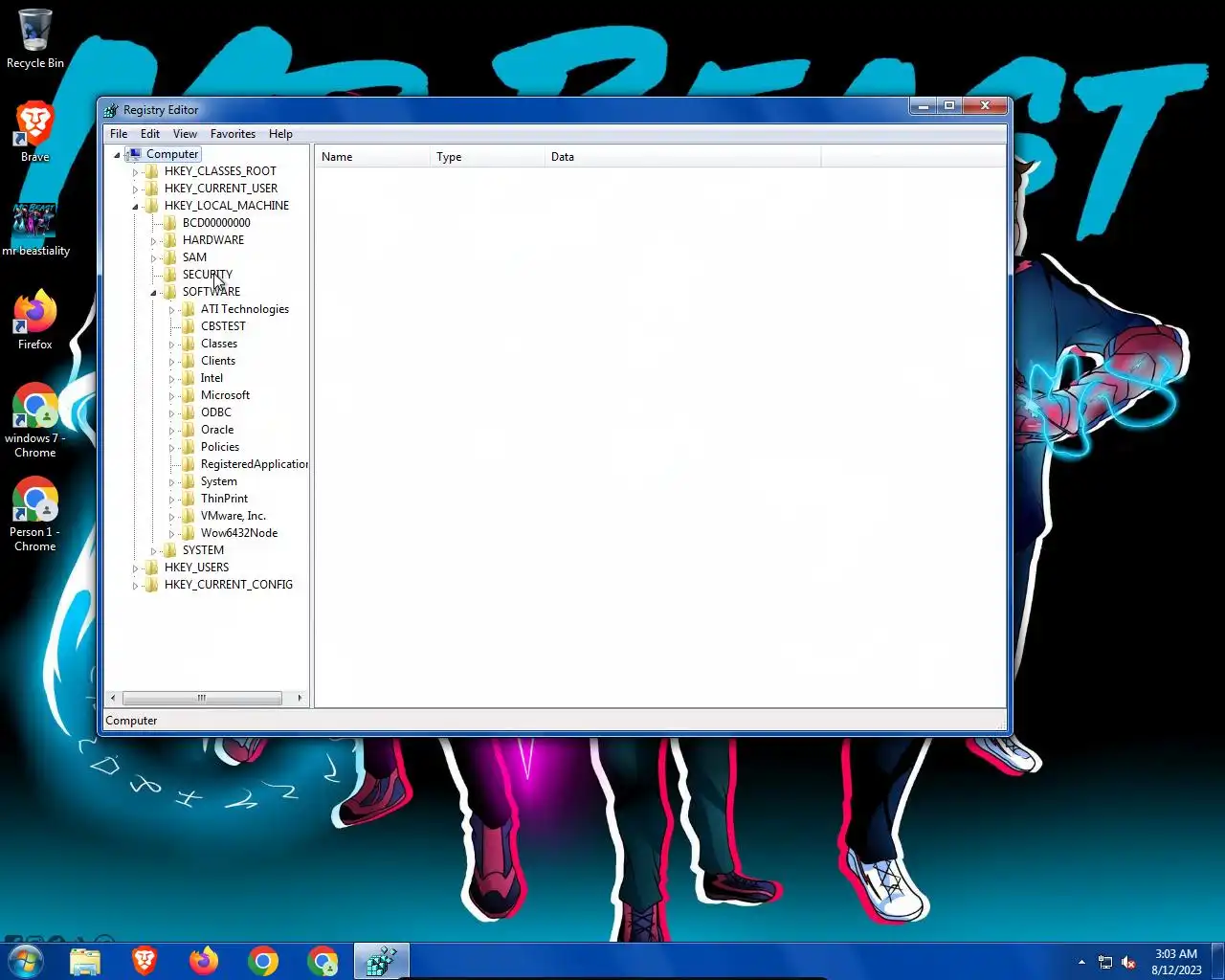Open the Recycle Bin desktop icon
1225x980 pixels.
point(35,38)
